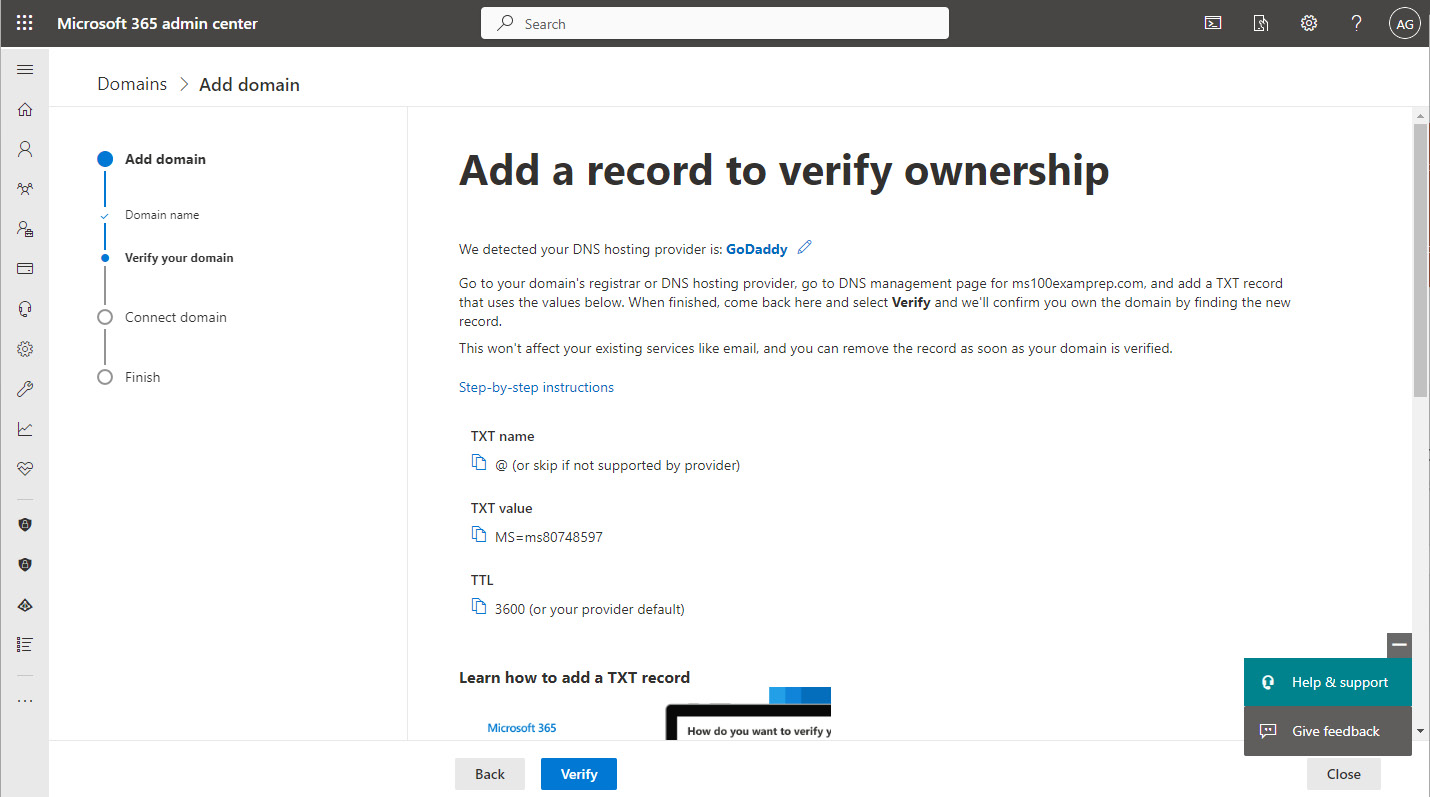The width and height of the screenshot is (1430, 797).
Task: Click the TXT name label
Action: pyautogui.click(x=503, y=436)
